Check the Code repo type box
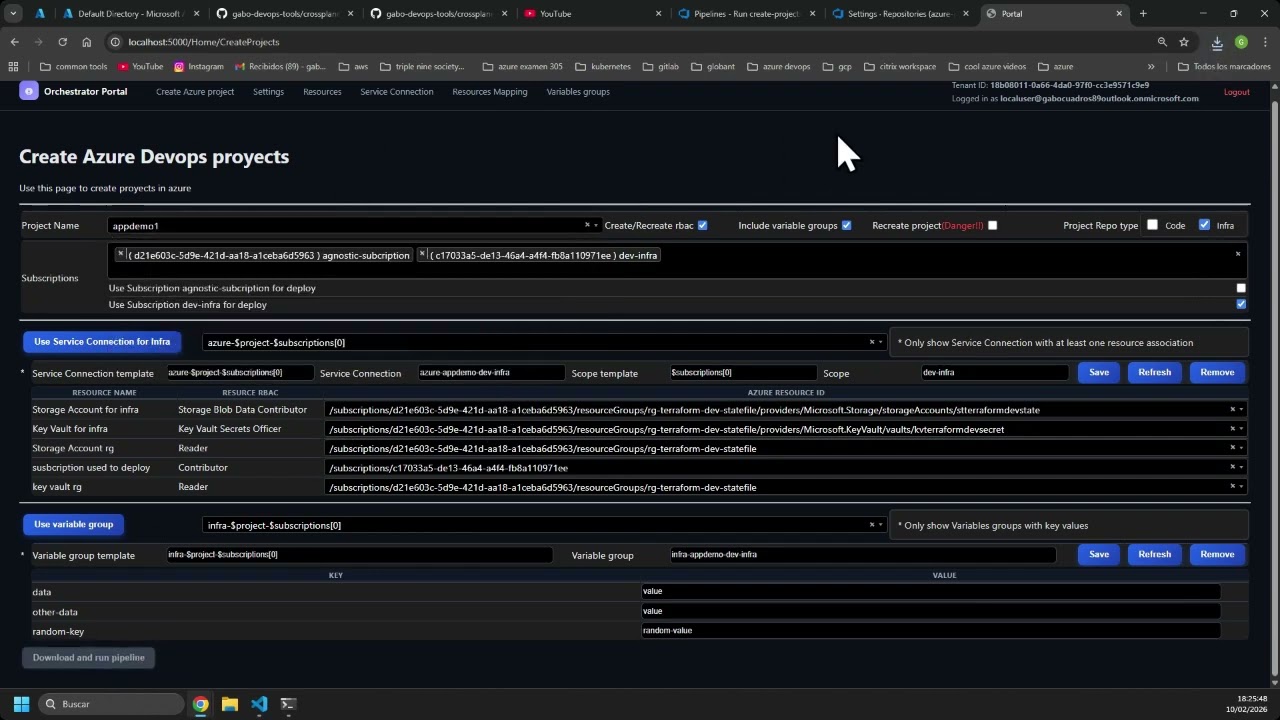This screenshot has height=720, width=1280. point(1152,225)
